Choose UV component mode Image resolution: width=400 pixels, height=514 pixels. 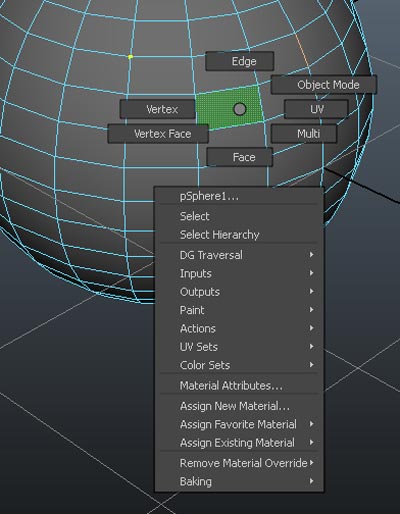[316, 109]
